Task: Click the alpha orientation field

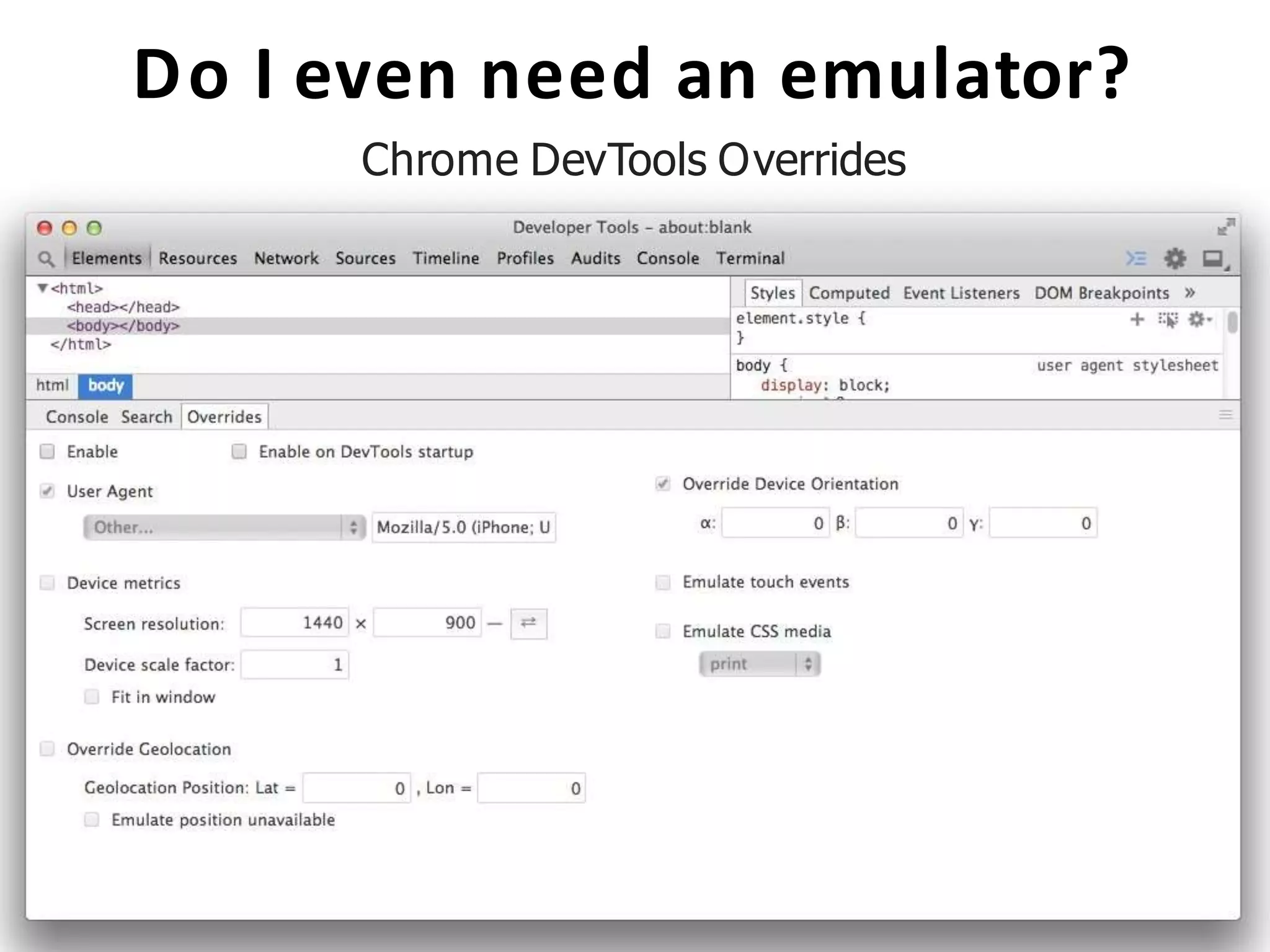Action: [776, 523]
